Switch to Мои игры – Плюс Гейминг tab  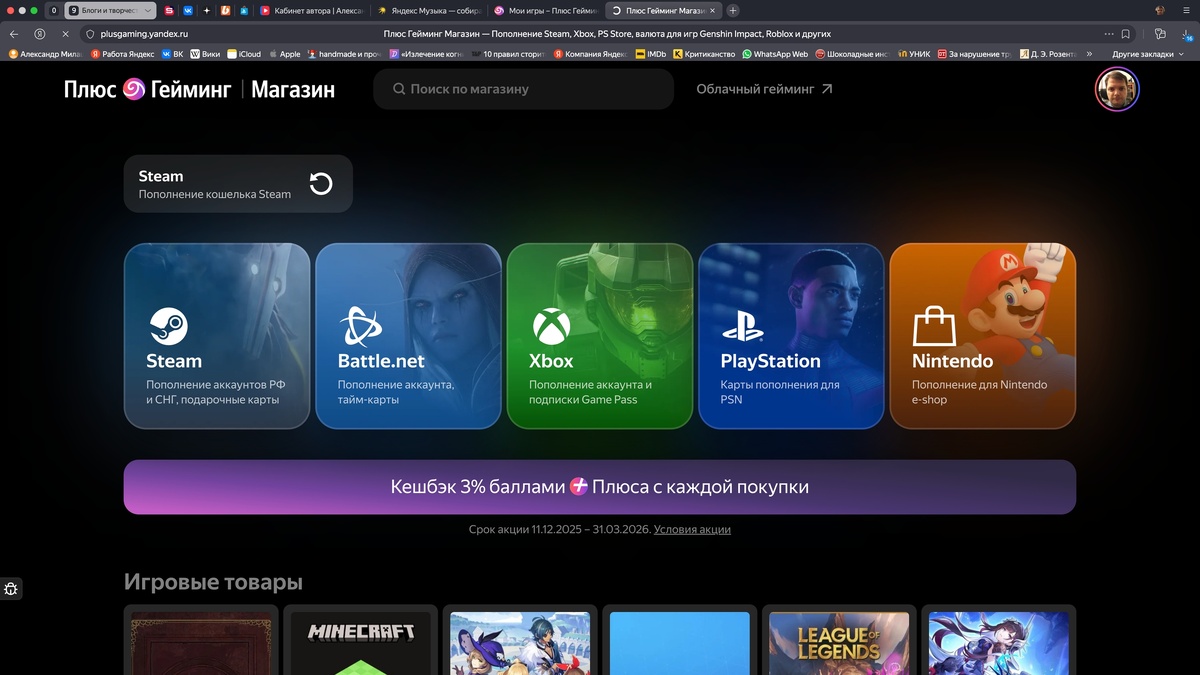545,10
